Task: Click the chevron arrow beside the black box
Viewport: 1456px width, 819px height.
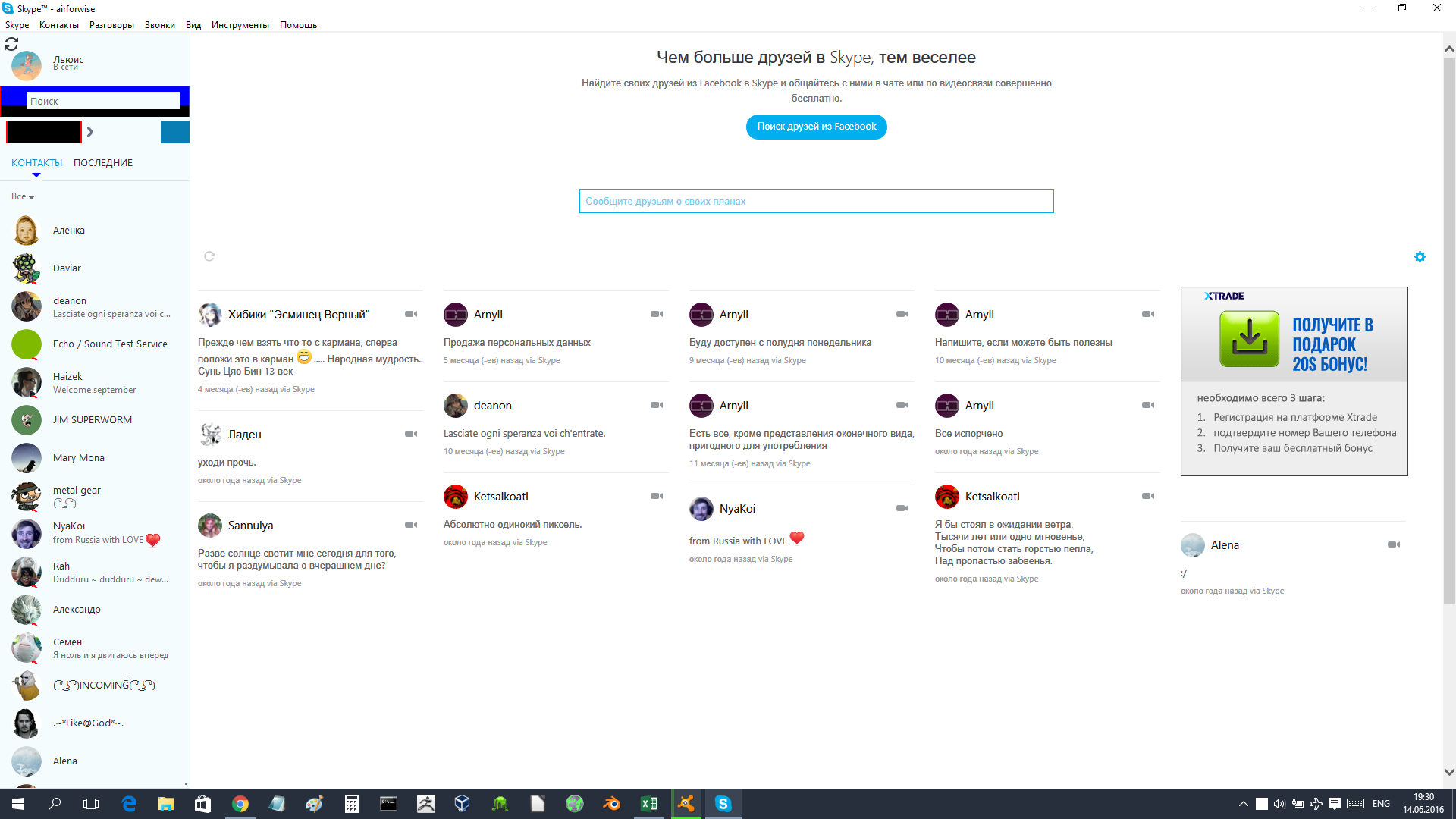Action: point(90,132)
